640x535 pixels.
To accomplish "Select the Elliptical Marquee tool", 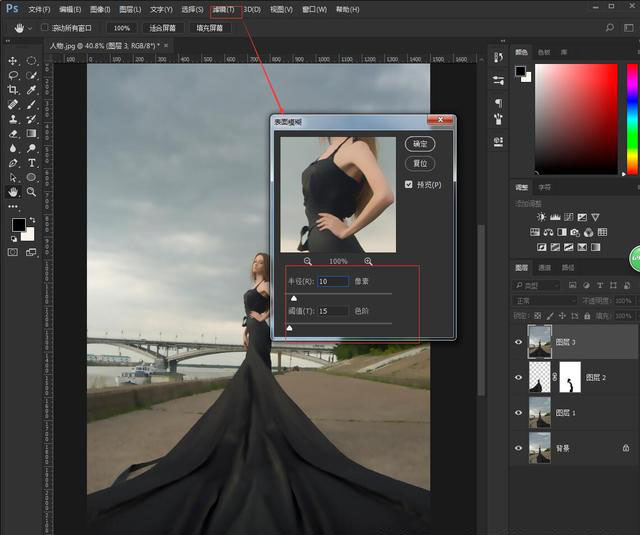I will pyautogui.click(x=31, y=61).
